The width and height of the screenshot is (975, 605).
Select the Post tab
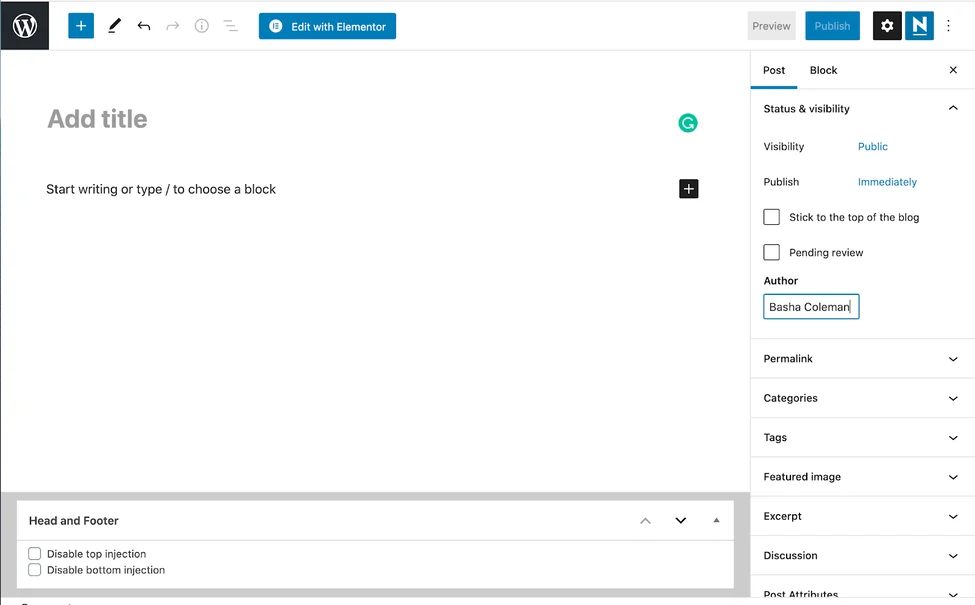774,70
